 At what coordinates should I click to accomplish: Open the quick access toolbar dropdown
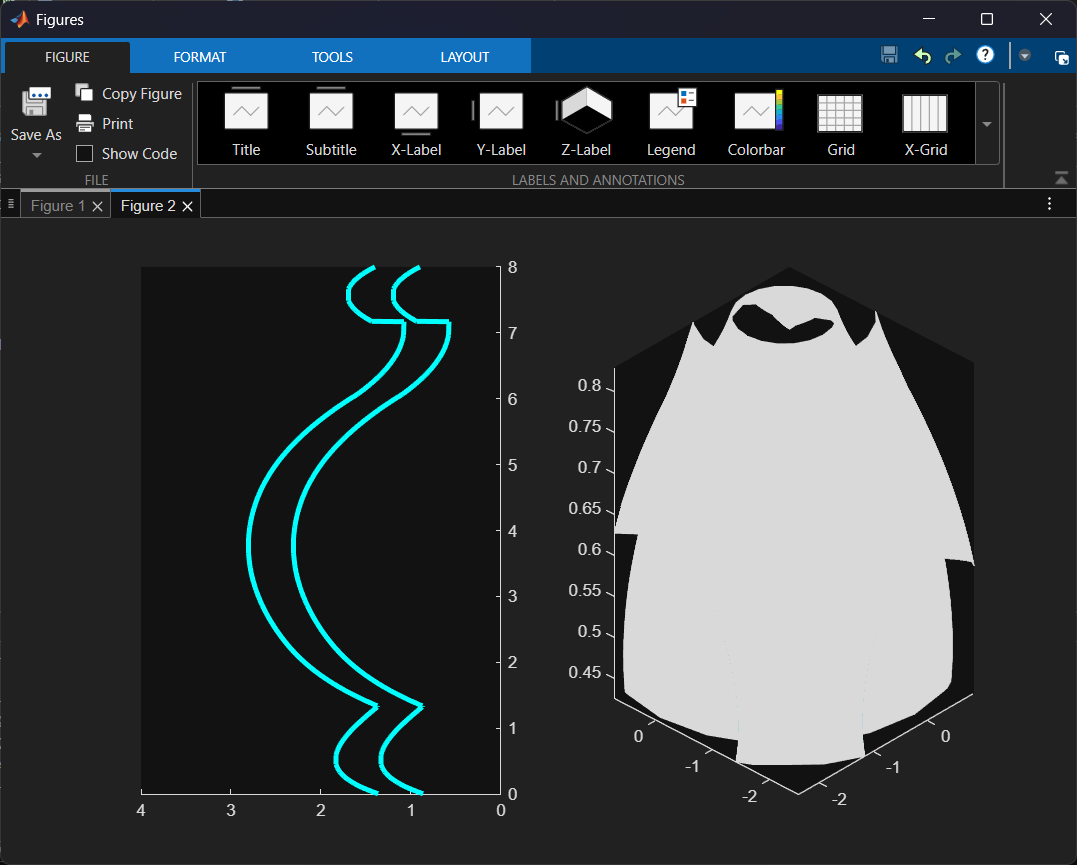[x=1025, y=56]
